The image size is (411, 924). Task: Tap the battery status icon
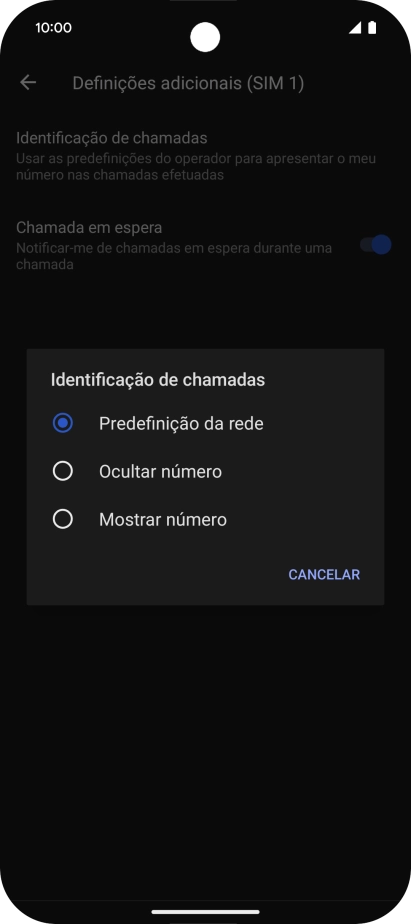pyautogui.click(x=372, y=28)
